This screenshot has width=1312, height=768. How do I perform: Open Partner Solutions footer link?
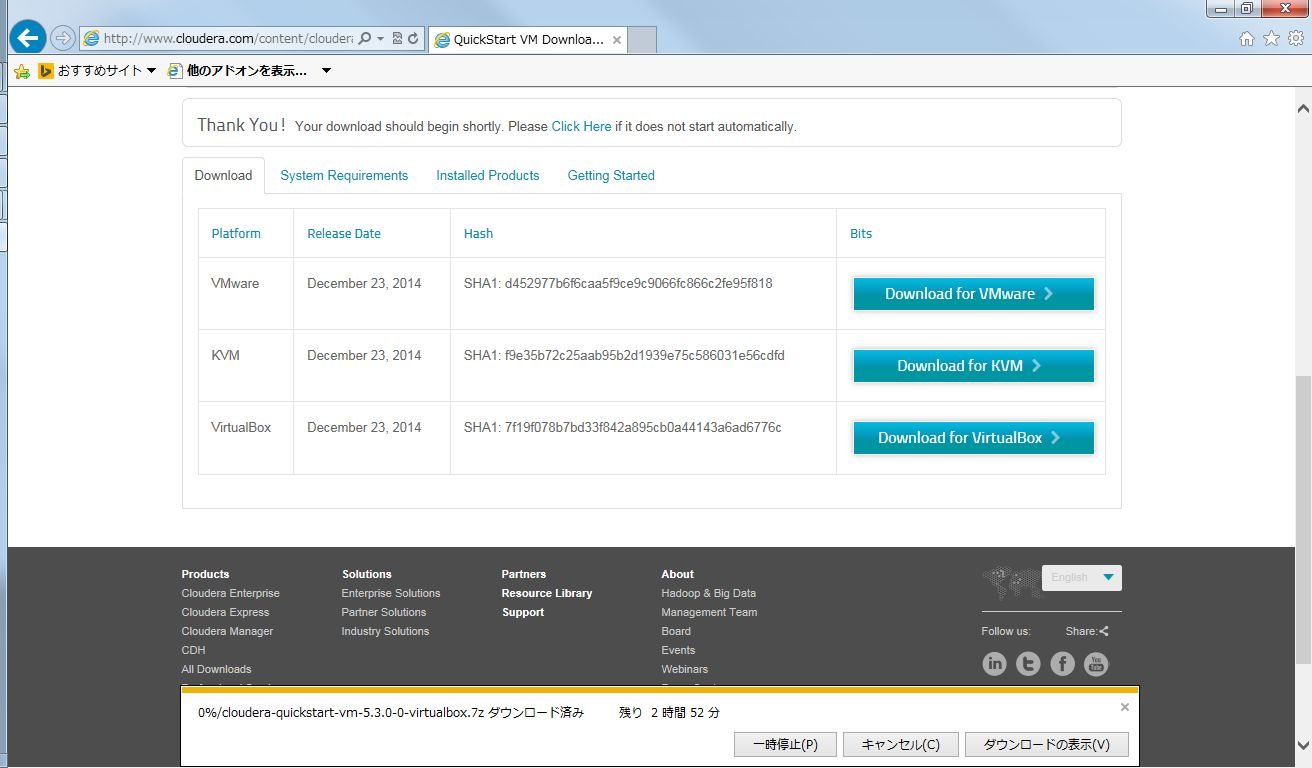tap(384, 612)
